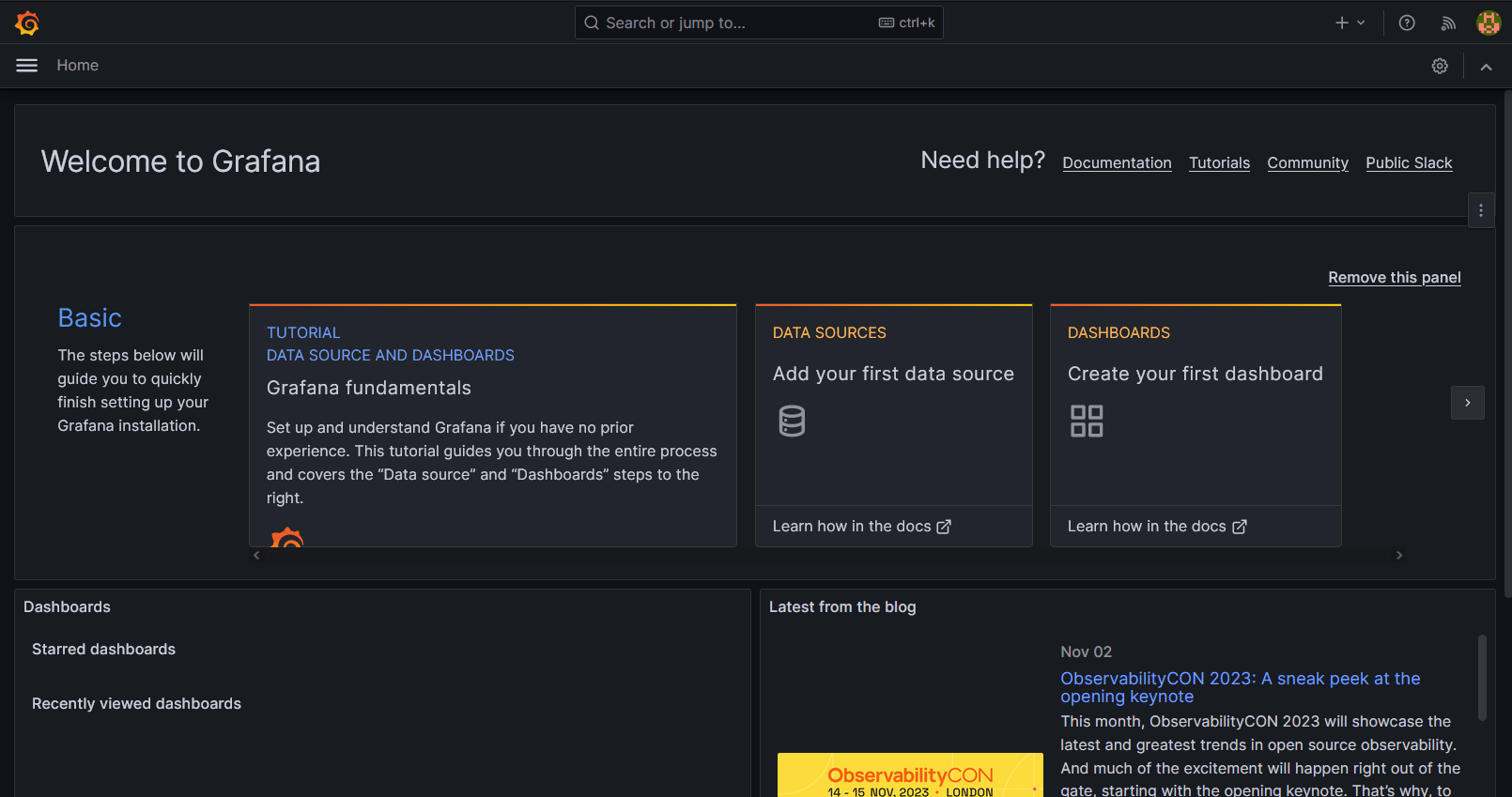The width and height of the screenshot is (1512, 797).
Task: Open the Documentation link
Action: 1117,162
